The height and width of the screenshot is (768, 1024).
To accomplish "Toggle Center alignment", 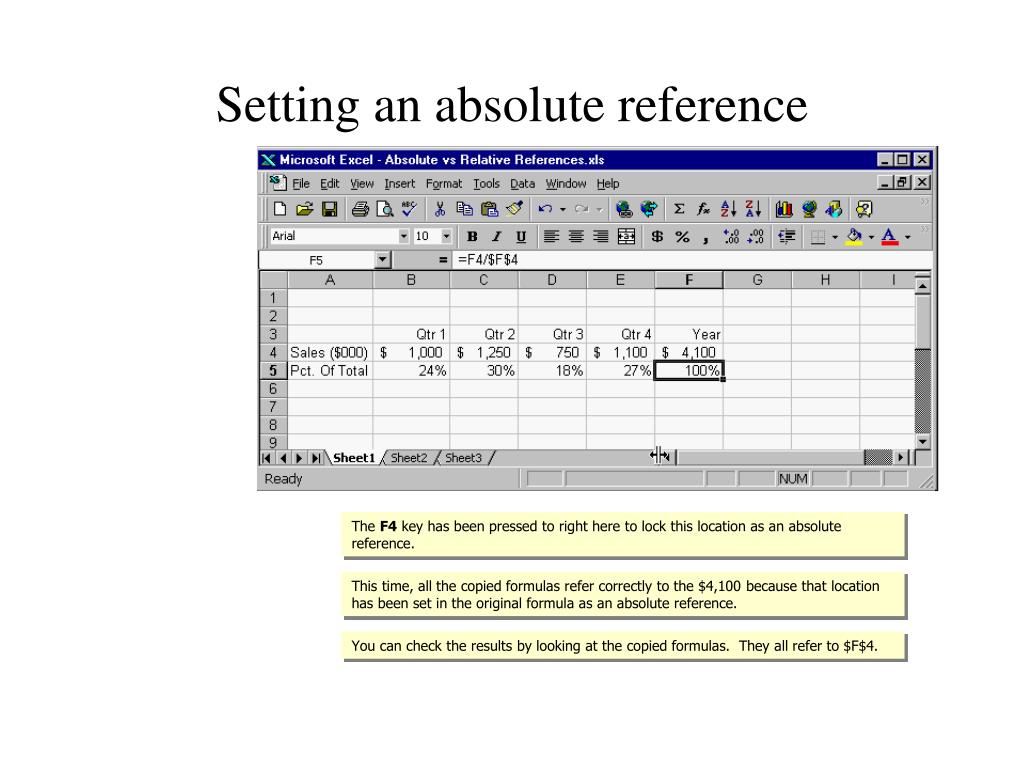I will pyautogui.click(x=576, y=236).
